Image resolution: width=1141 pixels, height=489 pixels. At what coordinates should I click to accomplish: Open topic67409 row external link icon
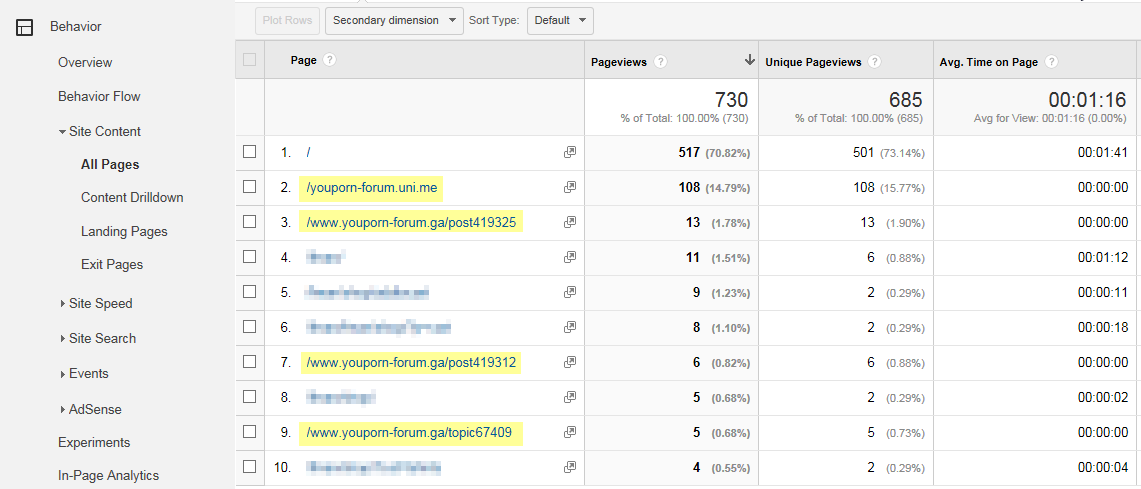coord(570,432)
